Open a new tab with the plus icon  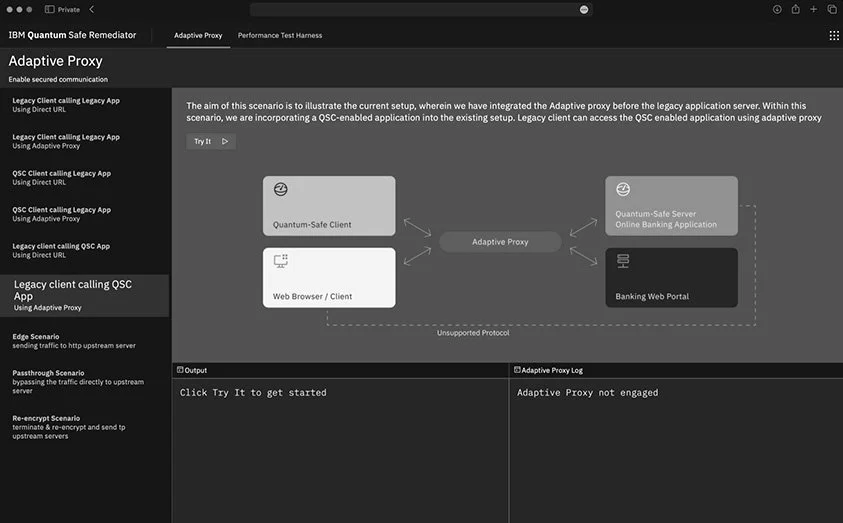[813, 9]
